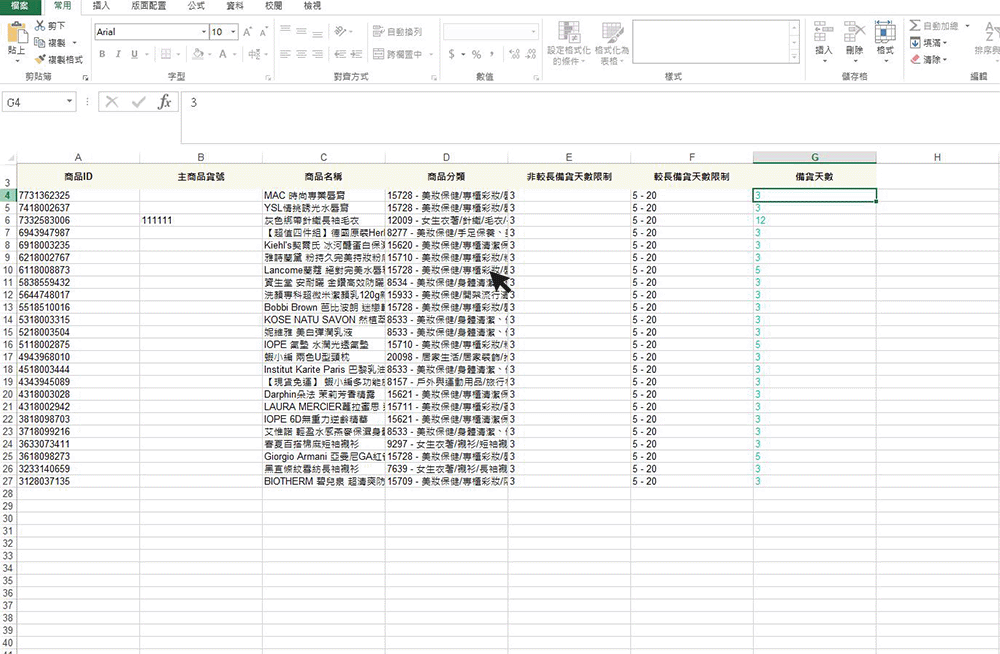
Task: Open the 檔案 (File) tab
Action: (x=20, y=6)
